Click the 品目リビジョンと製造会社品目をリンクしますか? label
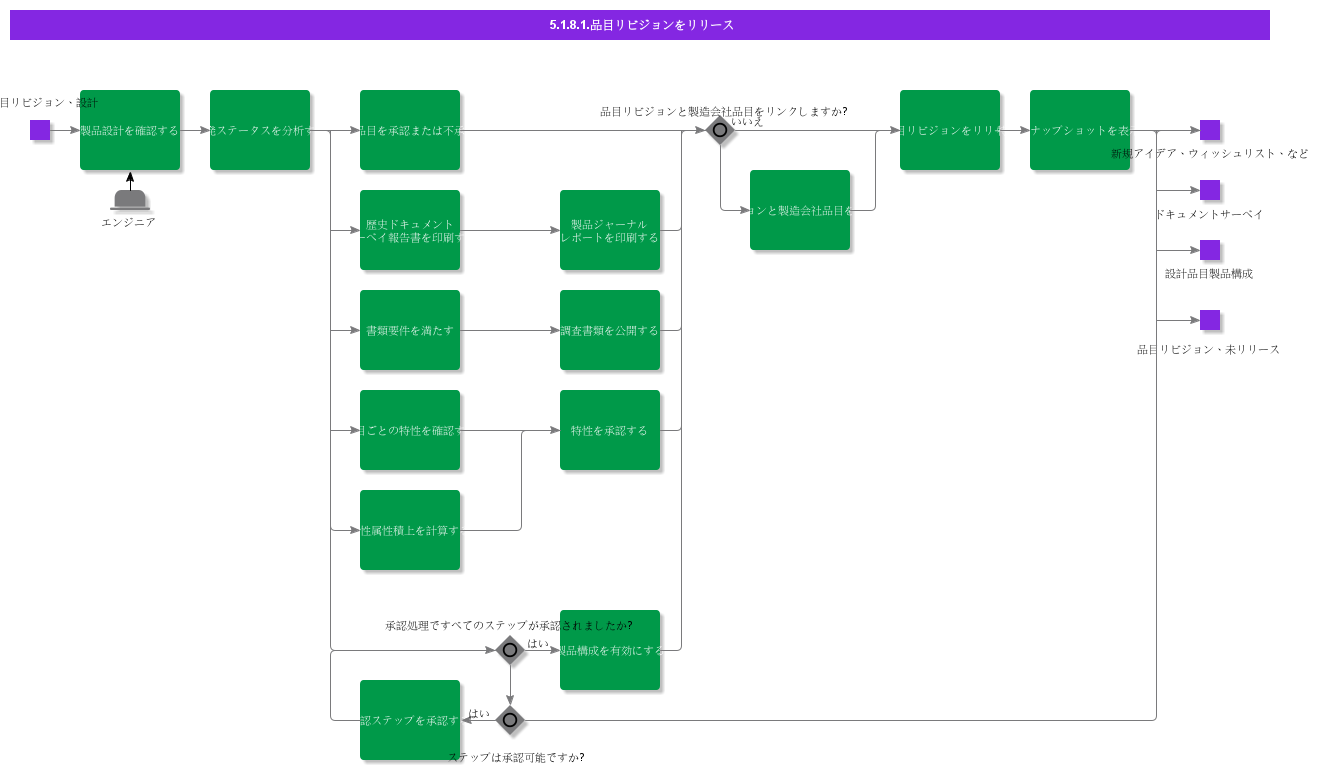This screenshot has width=1320, height=775. click(724, 111)
